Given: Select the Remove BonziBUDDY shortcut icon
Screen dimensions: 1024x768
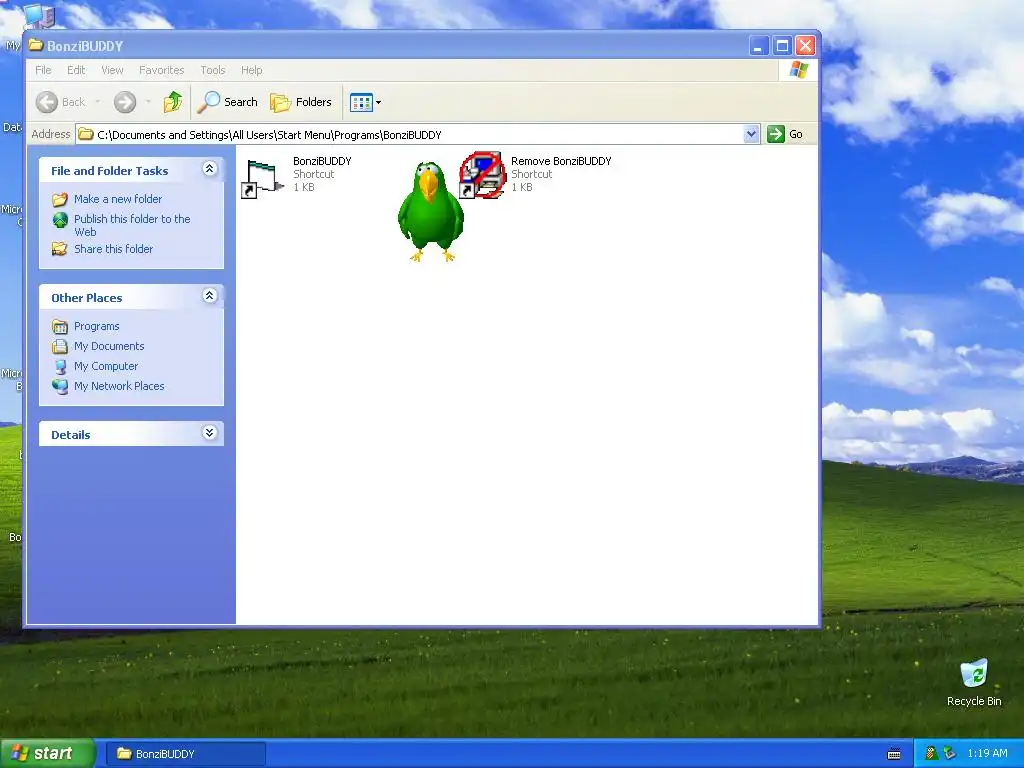Looking at the screenshot, I should (x=482, y=175).
